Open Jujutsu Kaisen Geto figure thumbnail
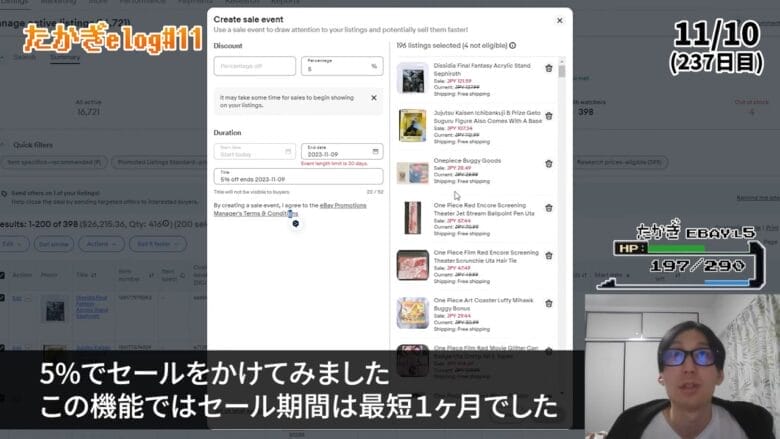This screenshot has height=439, width=780. coord(412,125)
